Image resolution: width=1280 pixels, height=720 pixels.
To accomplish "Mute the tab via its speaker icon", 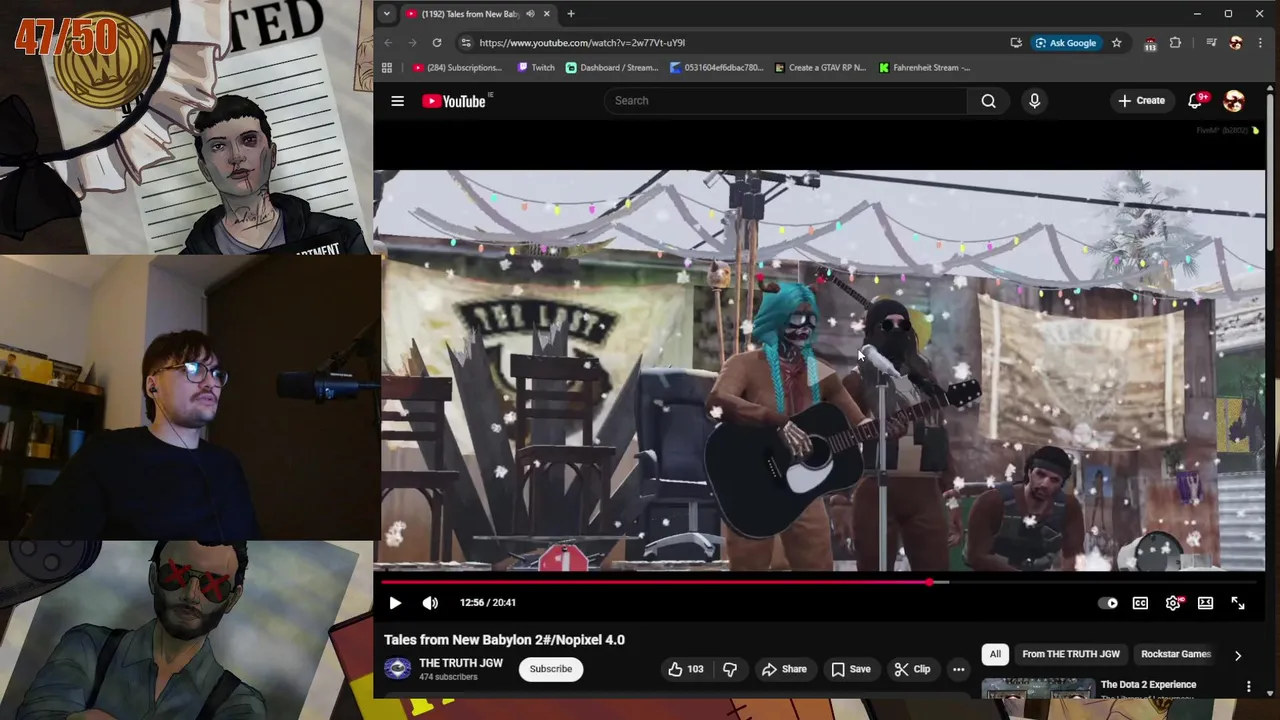I will (530, 14).
